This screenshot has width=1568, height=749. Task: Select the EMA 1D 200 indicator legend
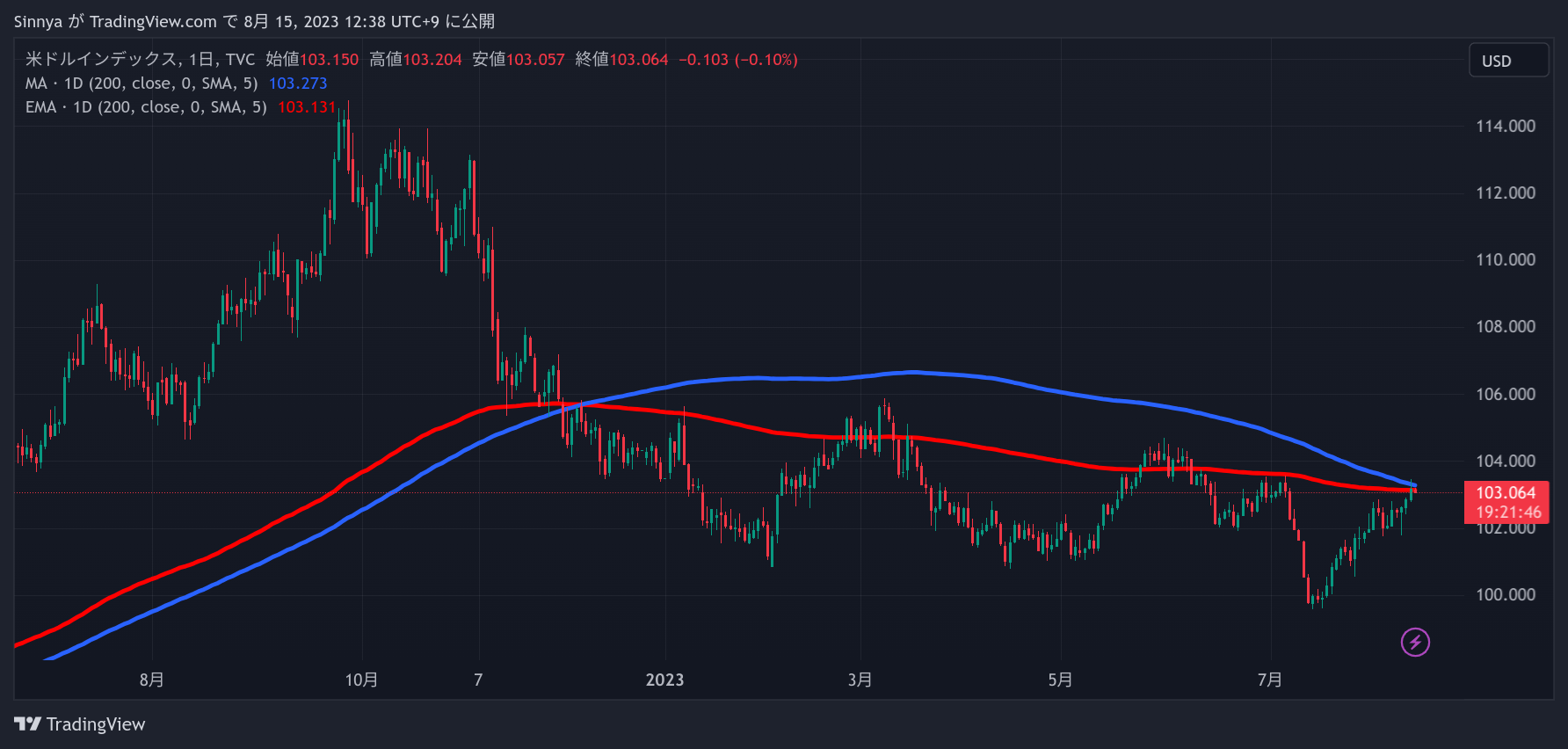(x=146, y=107)
